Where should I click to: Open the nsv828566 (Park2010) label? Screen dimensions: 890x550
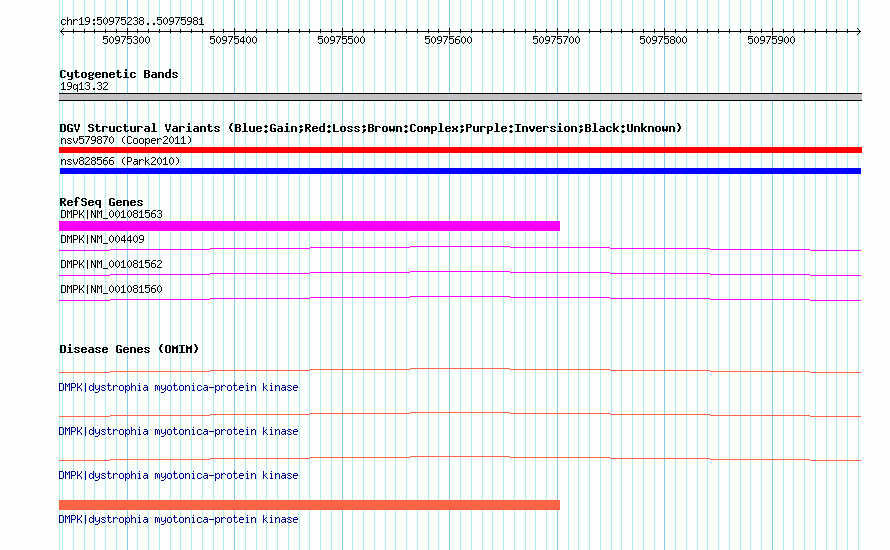point(120,161)
